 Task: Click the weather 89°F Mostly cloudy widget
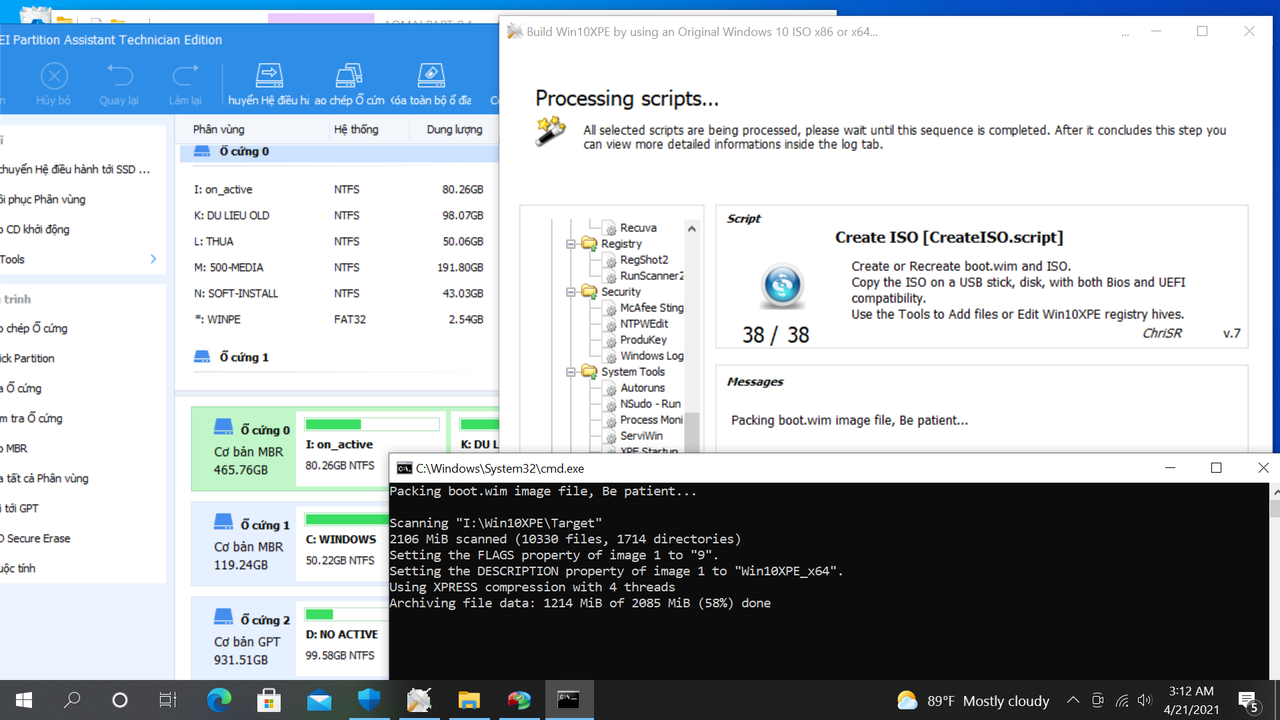973,700
